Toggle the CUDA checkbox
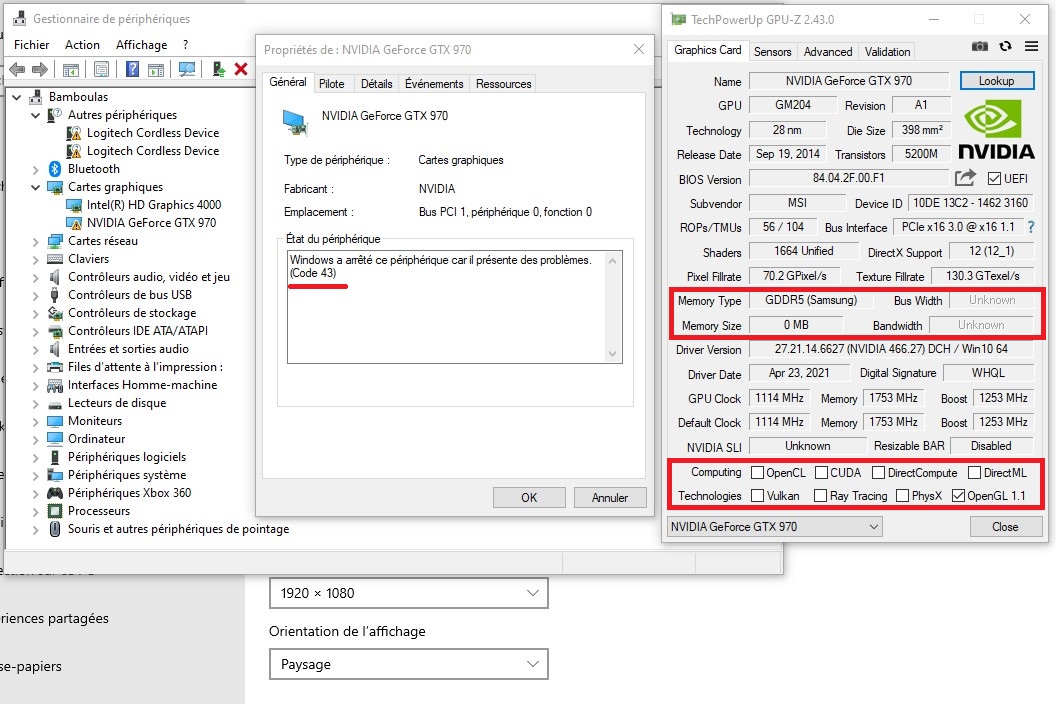 tap(821, 473)
